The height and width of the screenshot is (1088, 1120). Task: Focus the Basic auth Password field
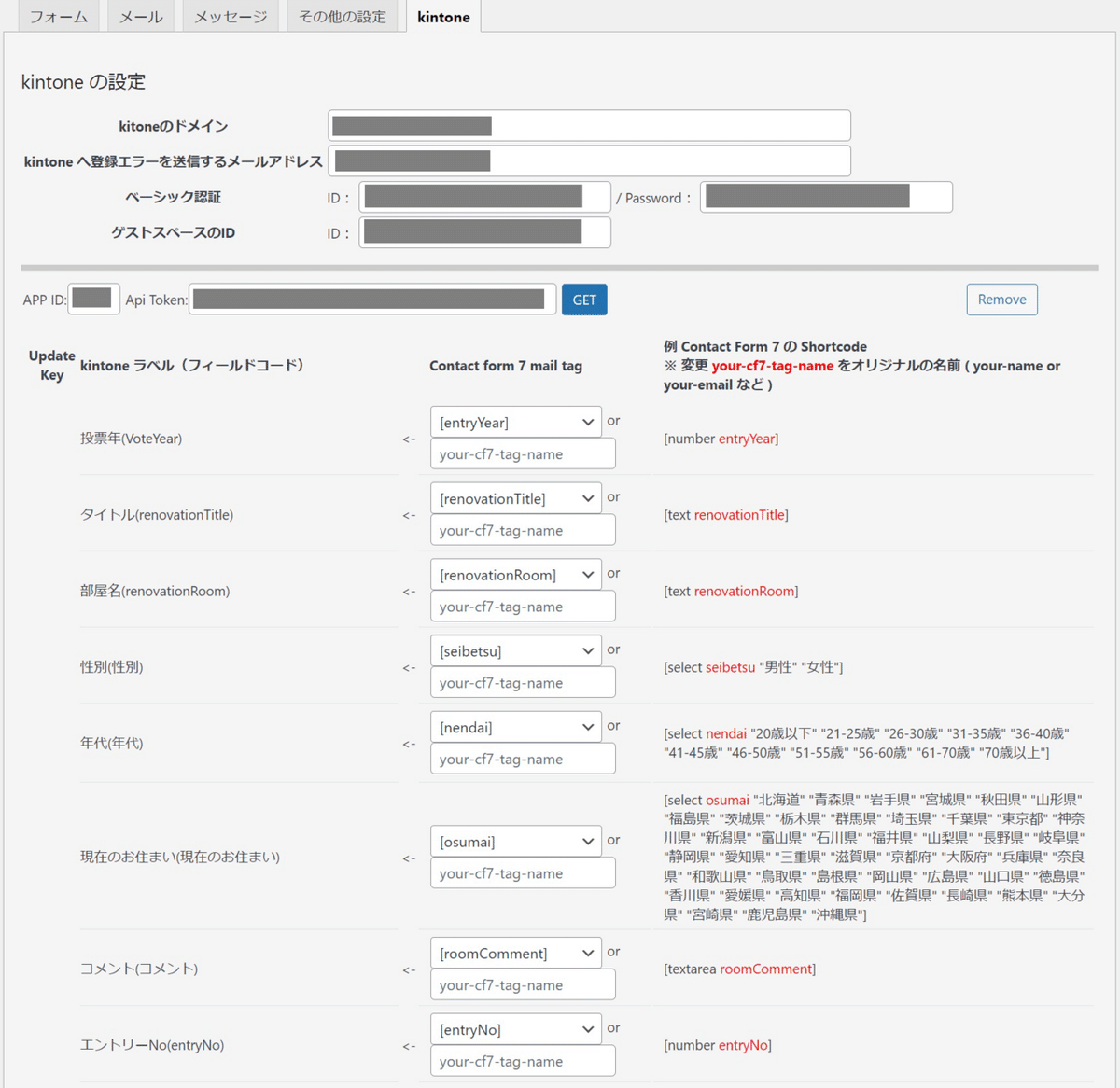(826, 197)
